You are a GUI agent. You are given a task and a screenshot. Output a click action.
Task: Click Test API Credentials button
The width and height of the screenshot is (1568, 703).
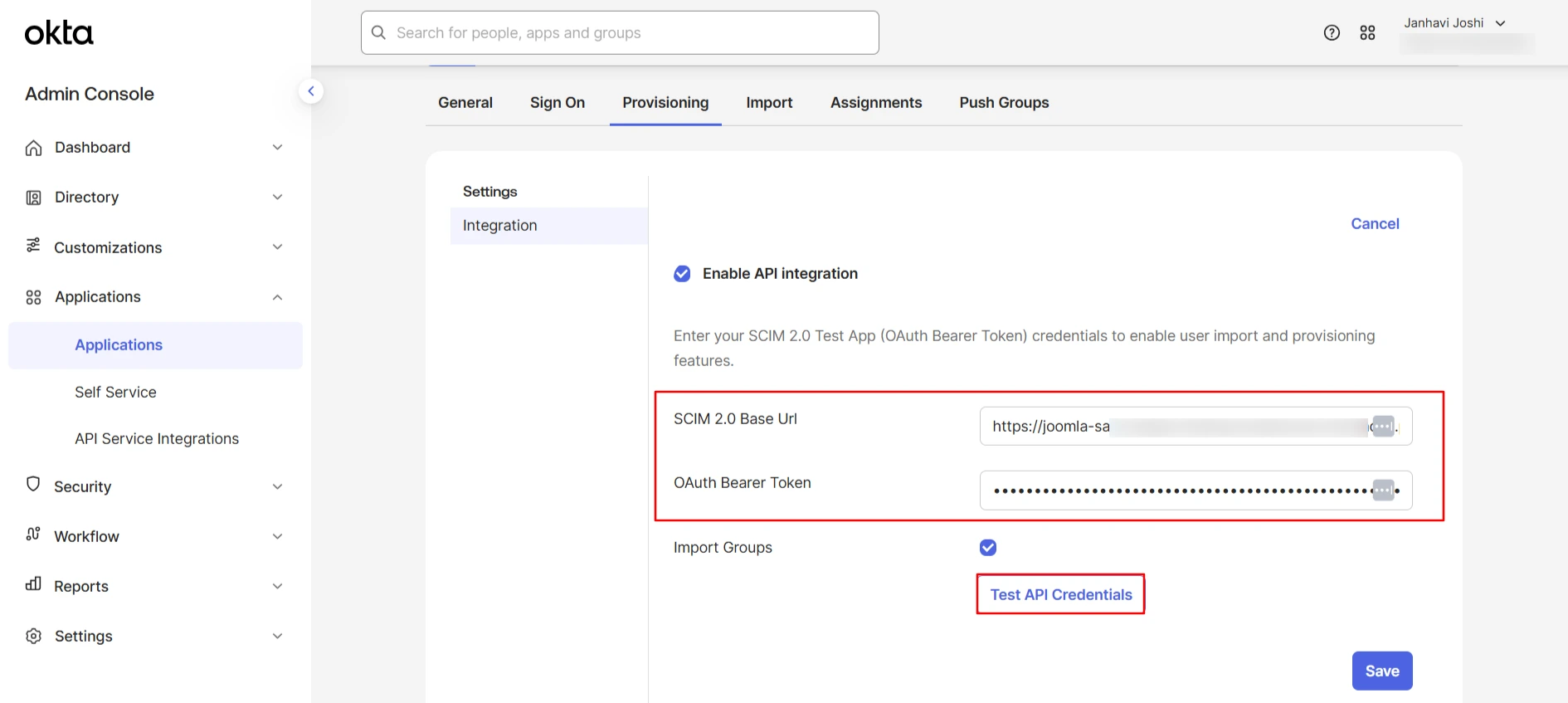(1061, 595)
